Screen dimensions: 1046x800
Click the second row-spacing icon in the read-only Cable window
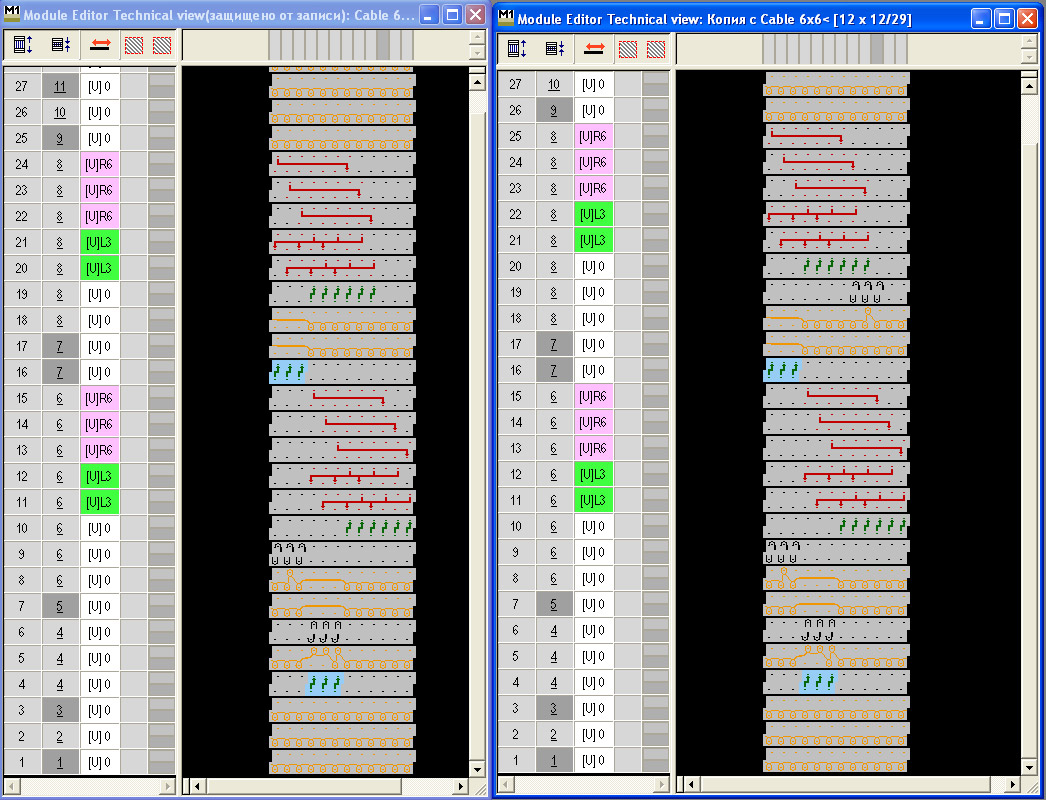pos(60,45)
